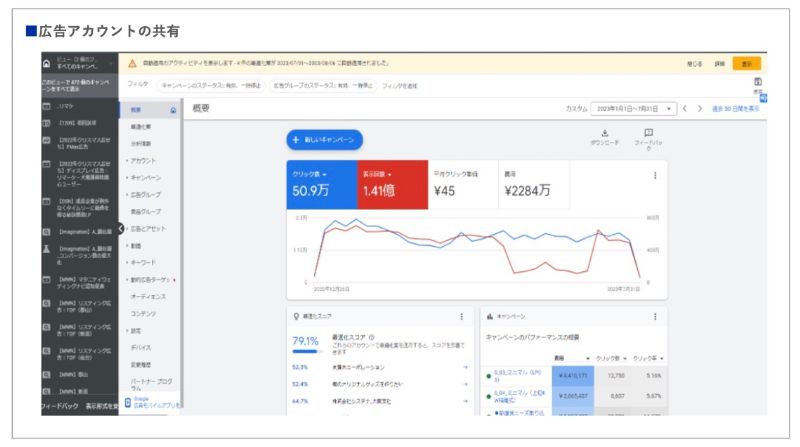Screen dimensions: 800x447
Task: Click the 新しいキャンペーン button
Action: tap(325, 140)
